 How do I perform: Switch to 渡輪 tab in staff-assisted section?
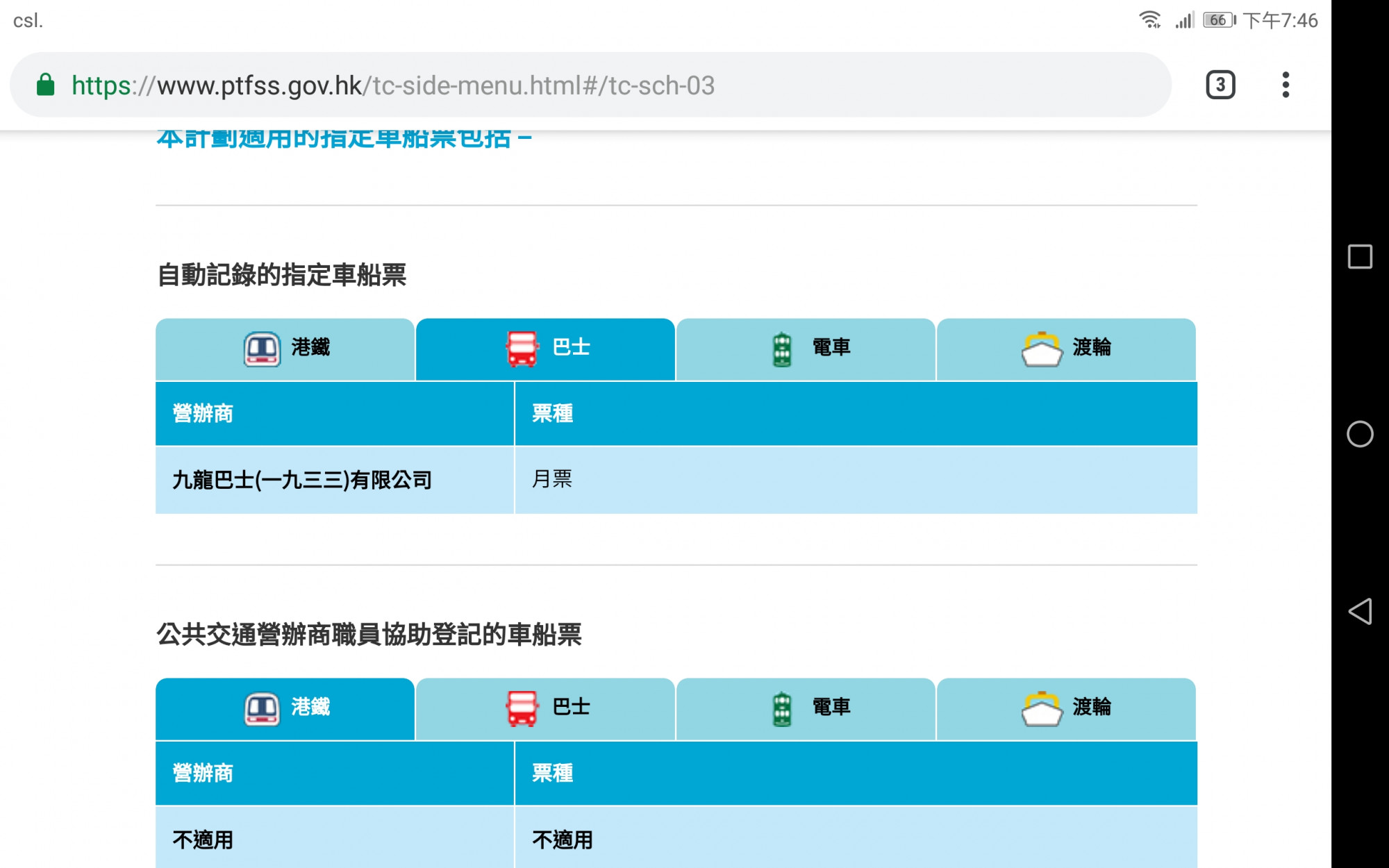coord(1092,707)
